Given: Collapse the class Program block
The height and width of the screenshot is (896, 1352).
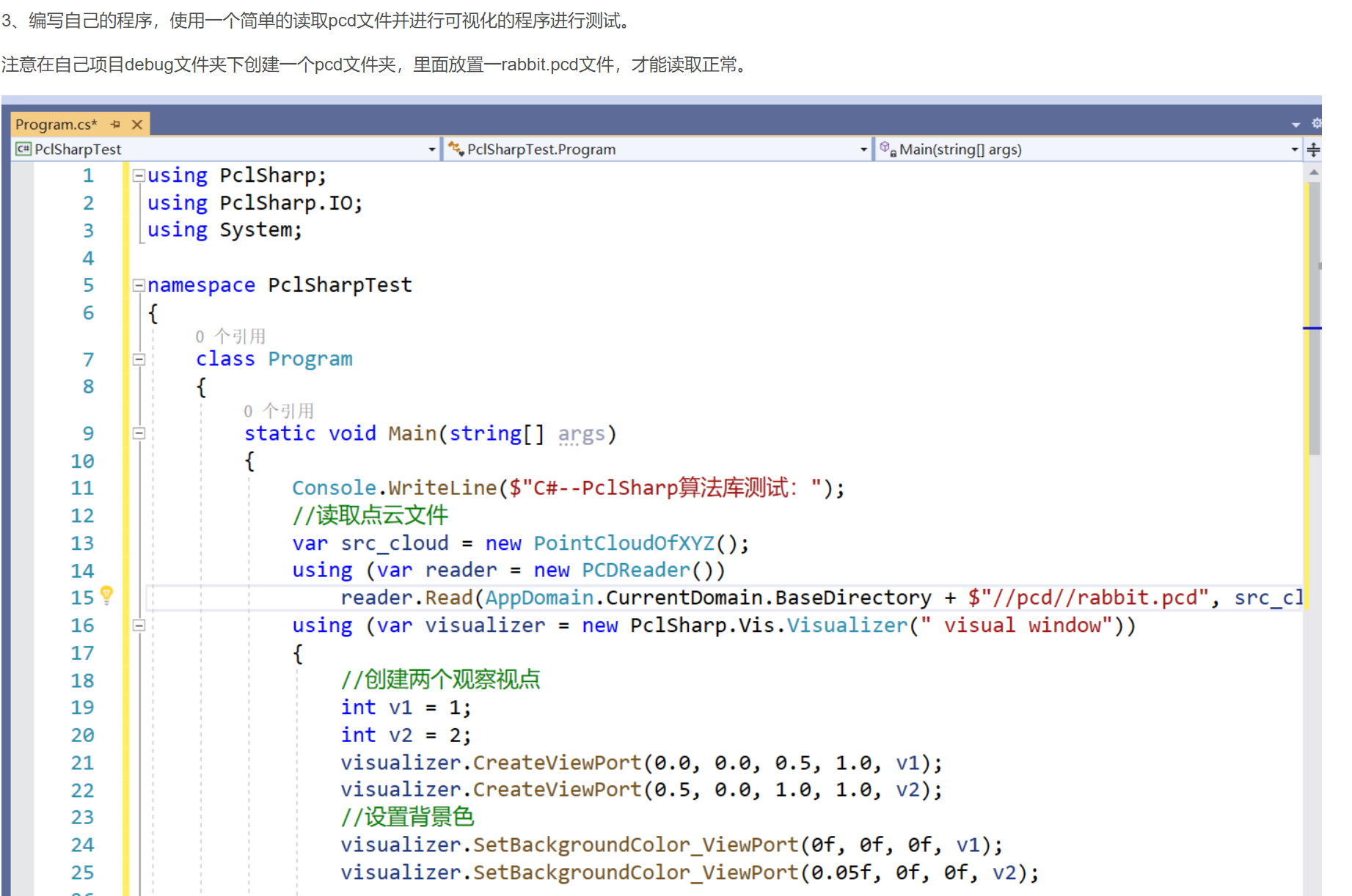Looking at the screenshot, I should [138, 359].
